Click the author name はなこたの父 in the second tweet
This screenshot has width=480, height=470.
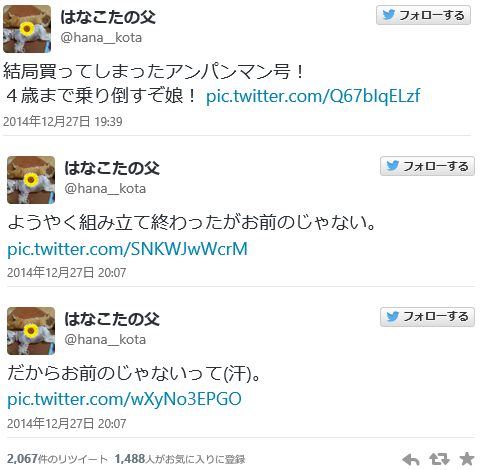point(112,168)
